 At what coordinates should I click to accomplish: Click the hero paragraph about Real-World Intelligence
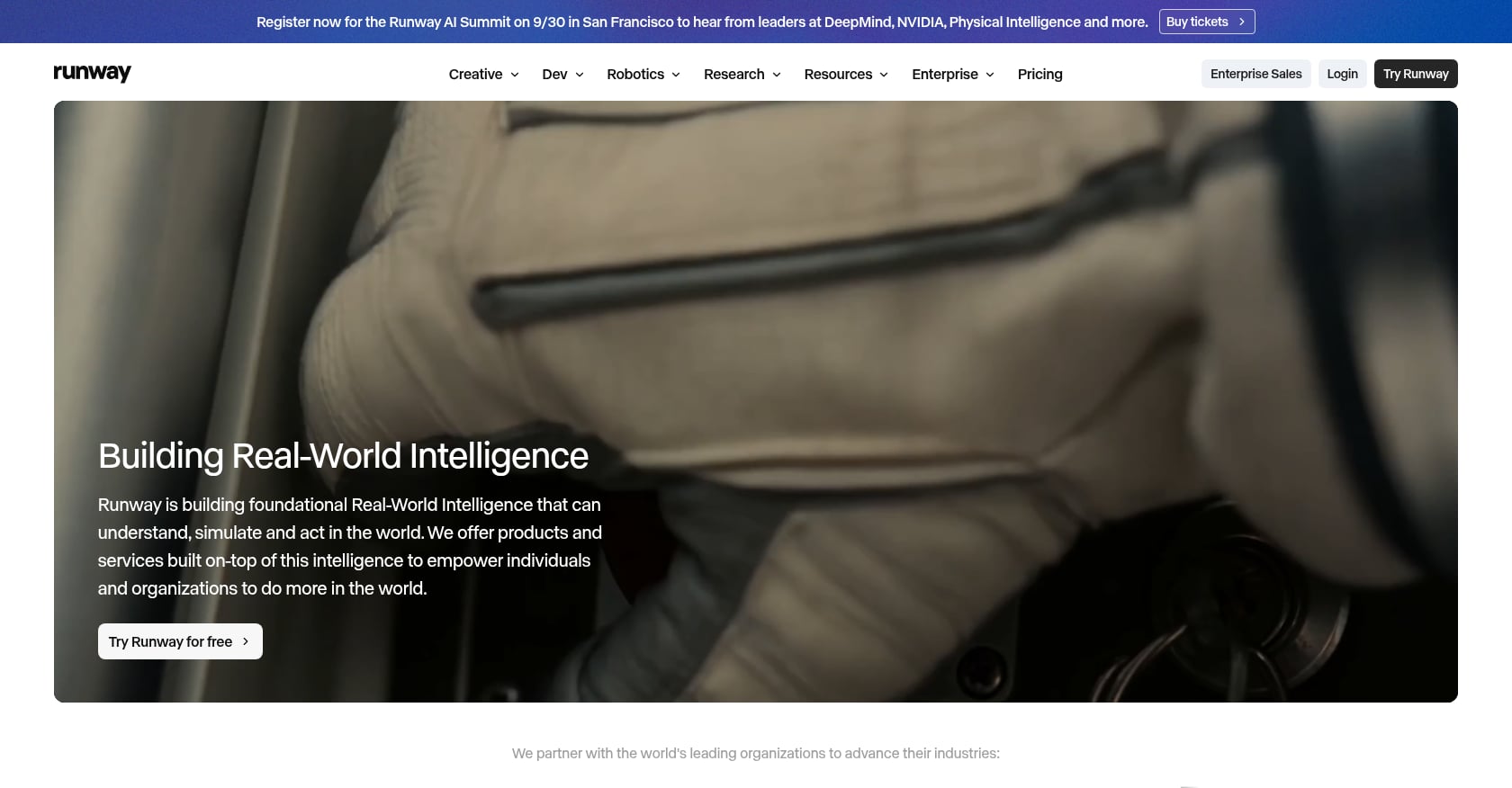350,546
